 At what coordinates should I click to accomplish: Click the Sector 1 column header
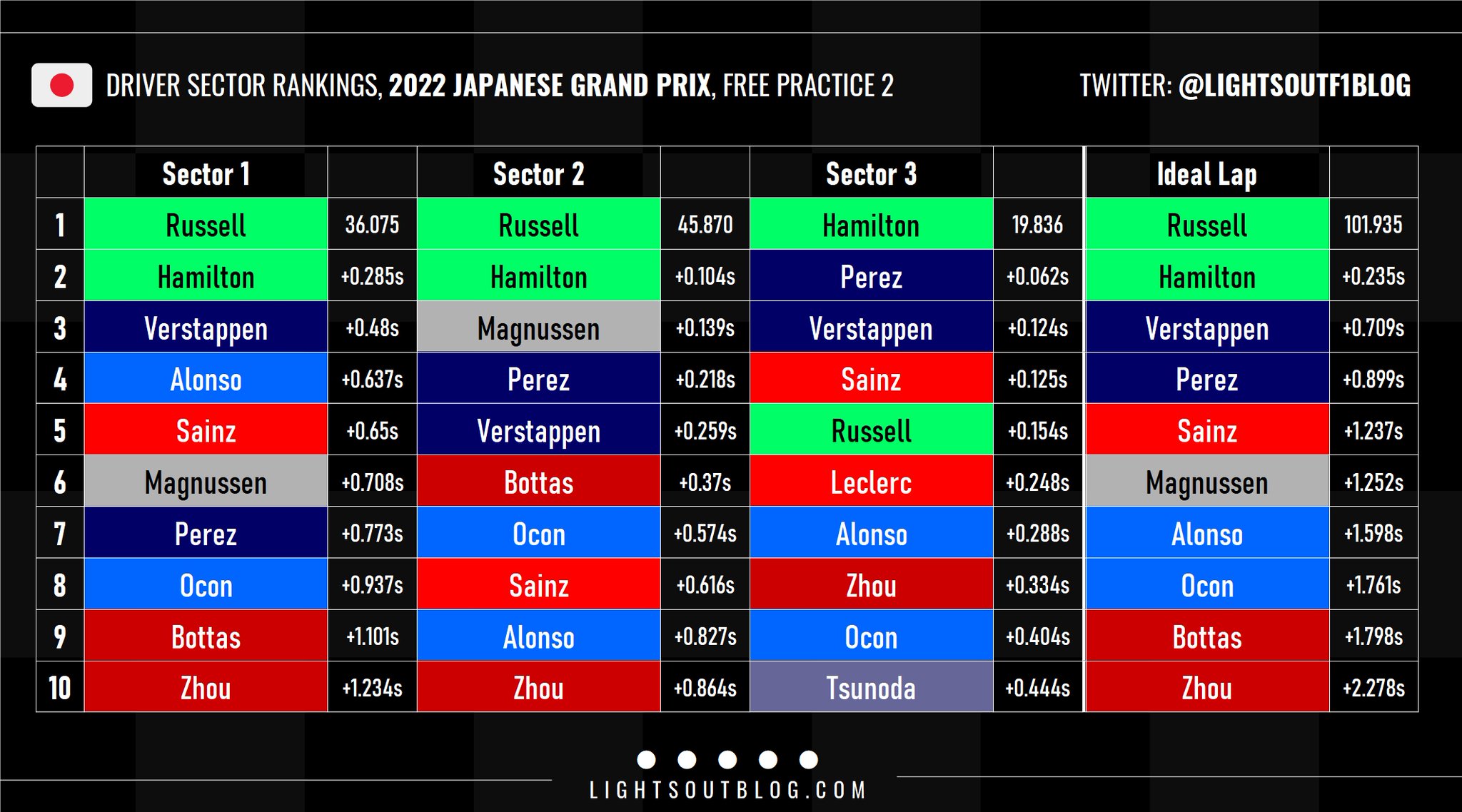pyautogui.click(x=206, y=174)
